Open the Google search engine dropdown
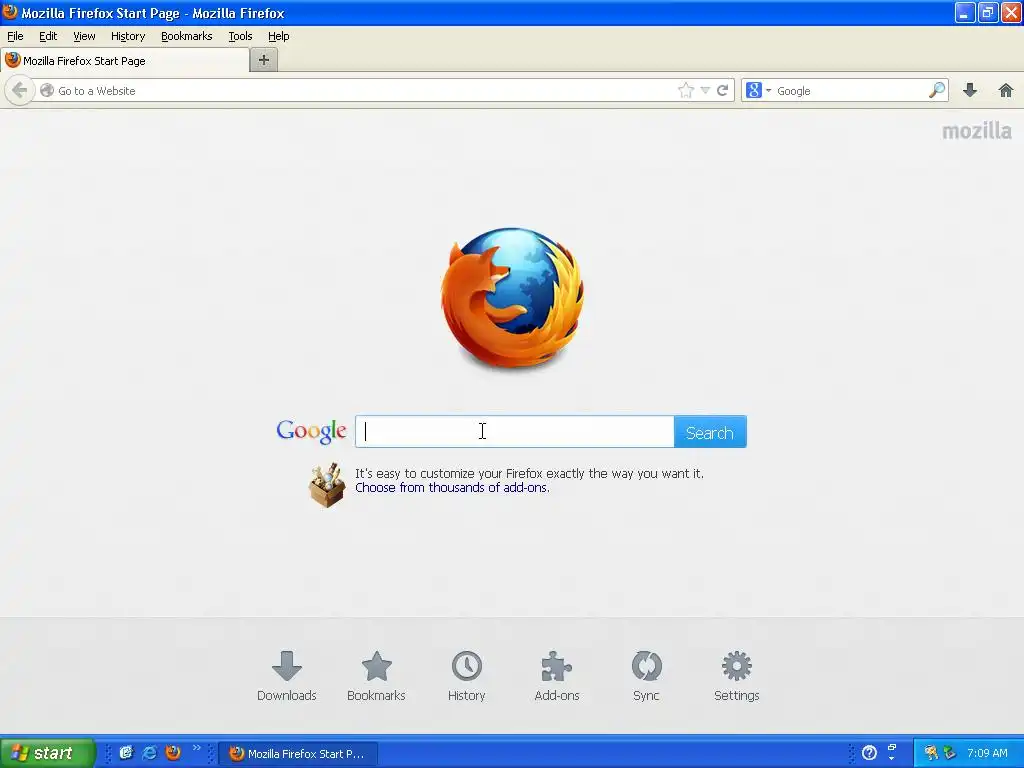Image resolution: width=1024 pixels, height=768 pixels. pyautogui.click(x=758, y=90)
